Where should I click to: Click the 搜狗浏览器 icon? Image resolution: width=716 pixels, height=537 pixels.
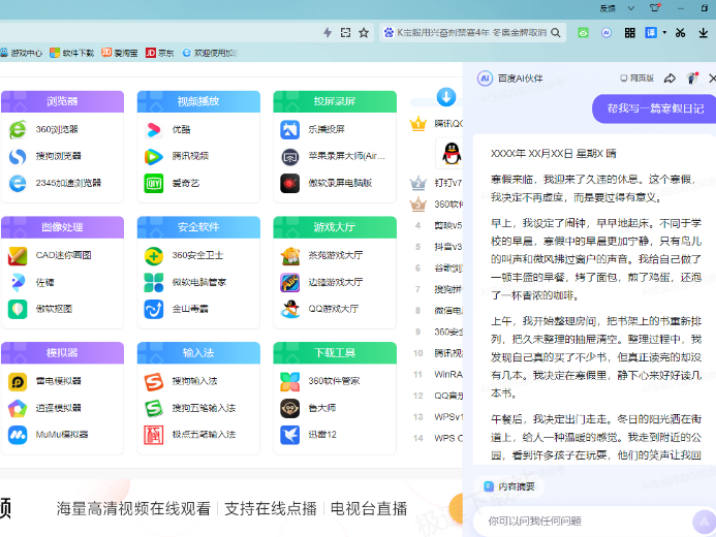[17, 157]
